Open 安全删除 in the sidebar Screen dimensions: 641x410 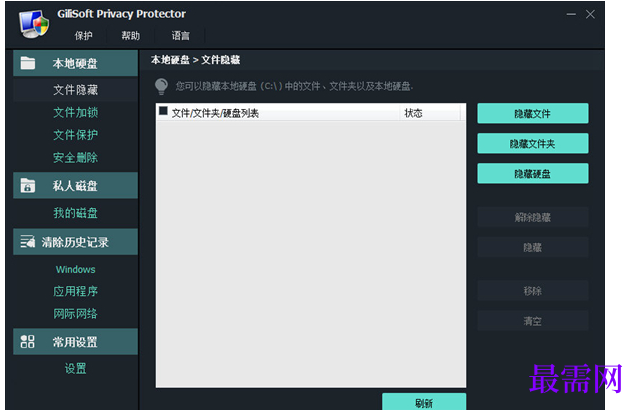point(76,157)
